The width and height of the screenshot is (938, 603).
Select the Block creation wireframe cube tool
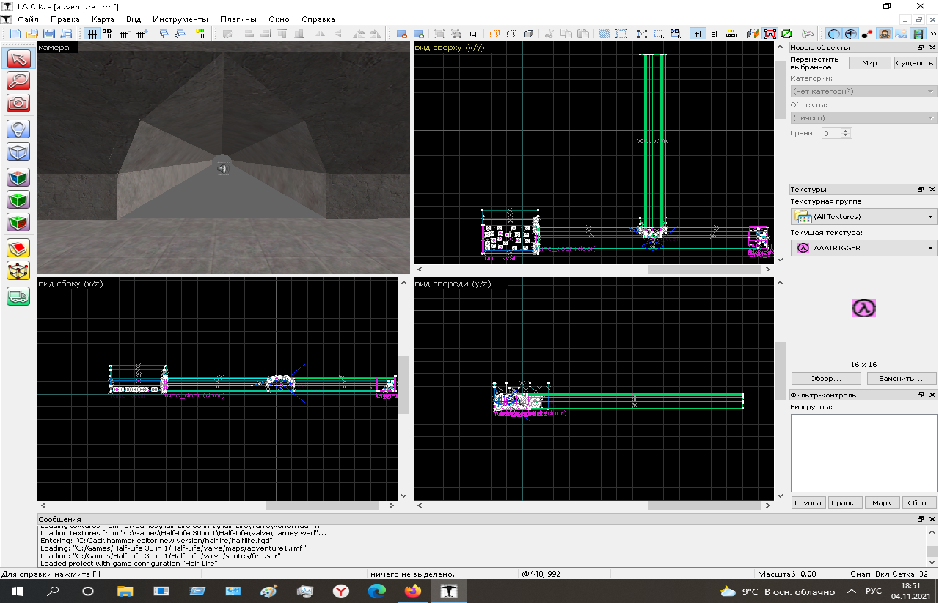point(19,152)
